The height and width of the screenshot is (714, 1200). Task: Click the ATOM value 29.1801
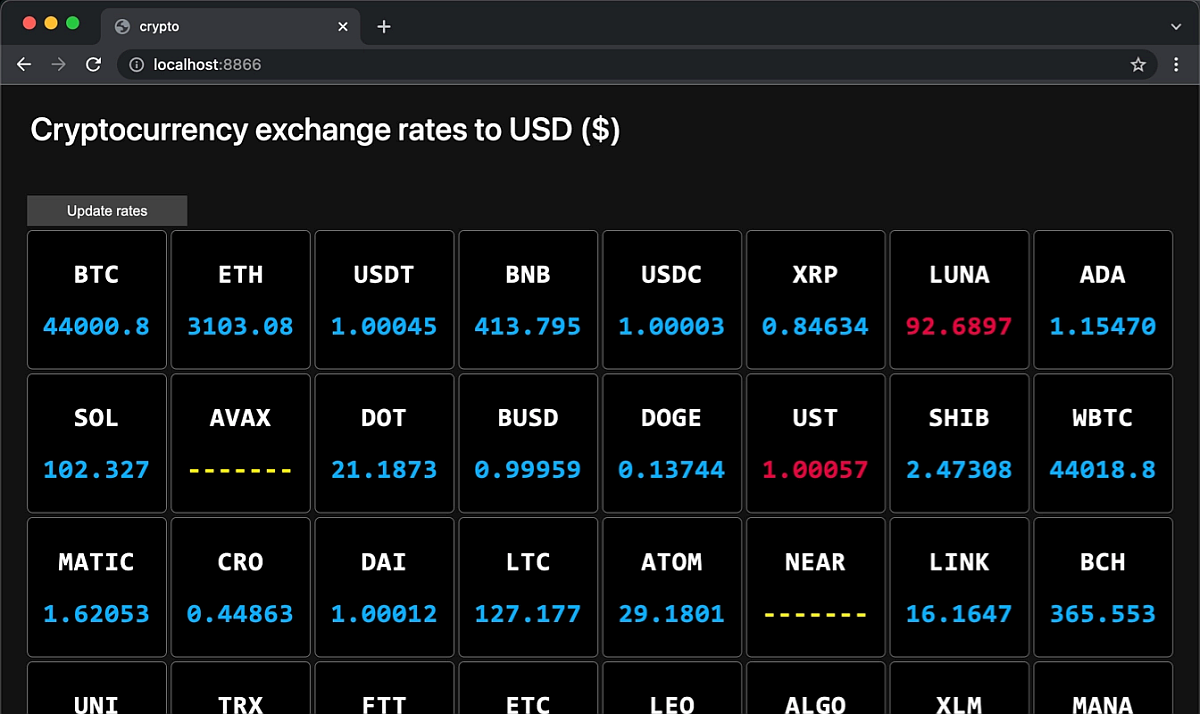tap(671, 614)
